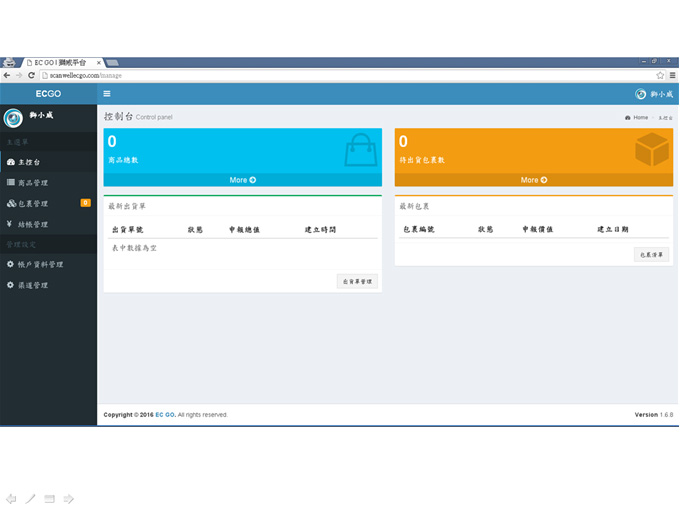The height and width of the screenshot is (510, 681).
Task: Click the shopping bag icon
Action: pyautogui.click(x=359, y=150)
